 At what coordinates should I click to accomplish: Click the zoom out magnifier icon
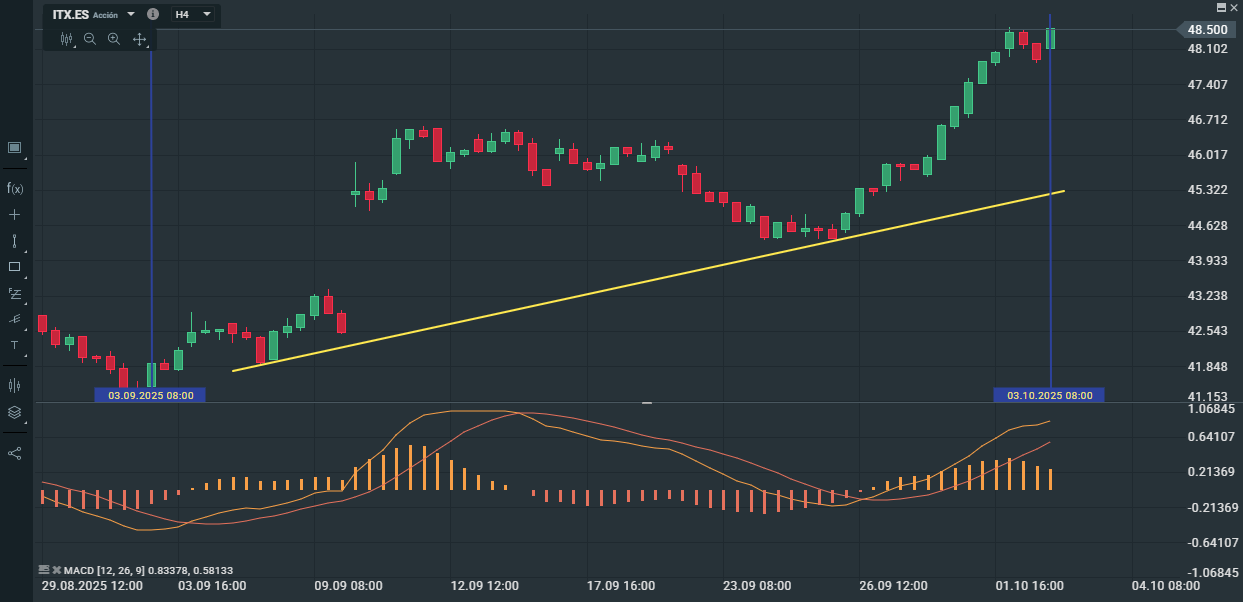[x=90, y=39]
